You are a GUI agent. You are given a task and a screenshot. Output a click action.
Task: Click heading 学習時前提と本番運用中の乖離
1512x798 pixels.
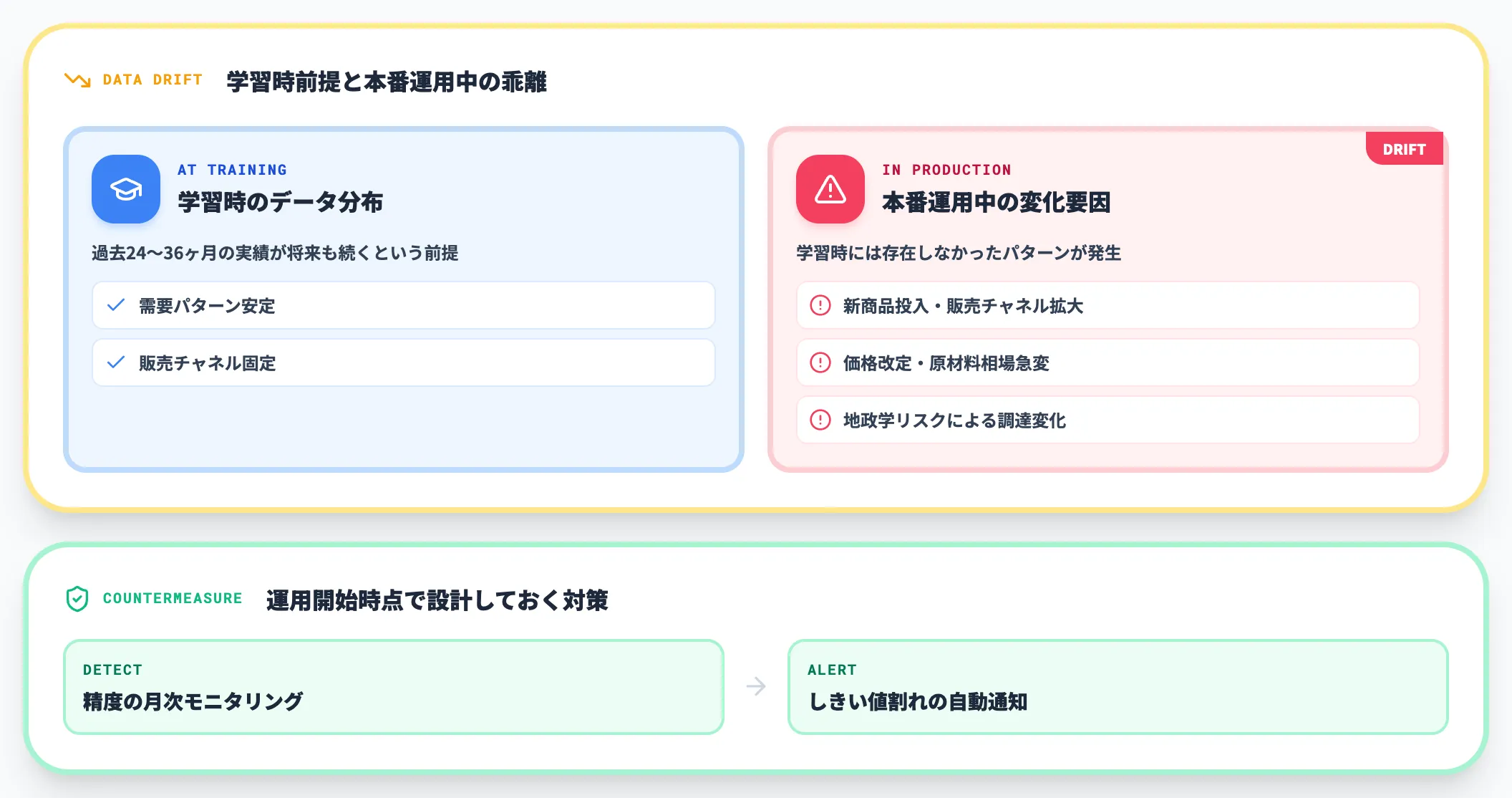[387, 82]
